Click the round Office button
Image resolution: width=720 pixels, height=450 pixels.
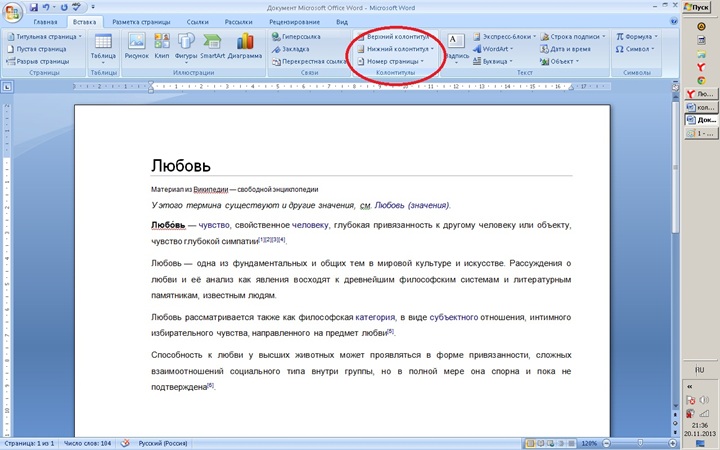[x=13, y=11]
